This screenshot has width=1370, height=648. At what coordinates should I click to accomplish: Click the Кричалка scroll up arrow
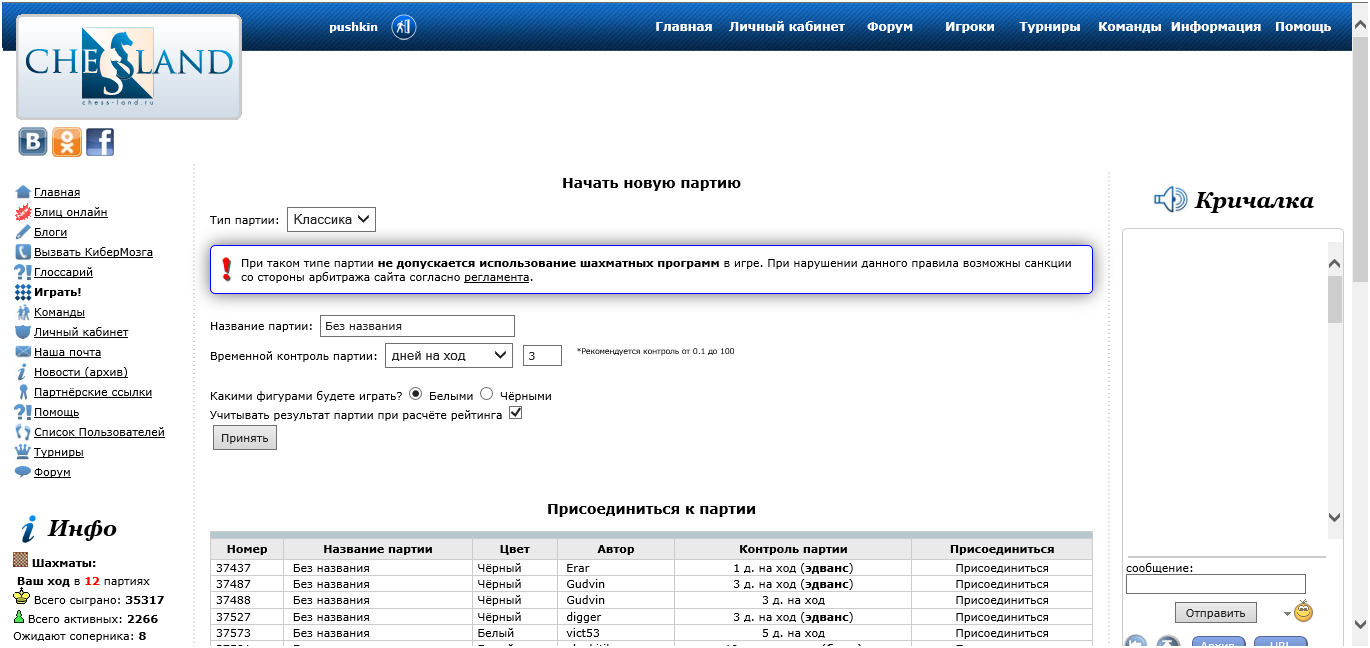click(x=1335, y=262)
